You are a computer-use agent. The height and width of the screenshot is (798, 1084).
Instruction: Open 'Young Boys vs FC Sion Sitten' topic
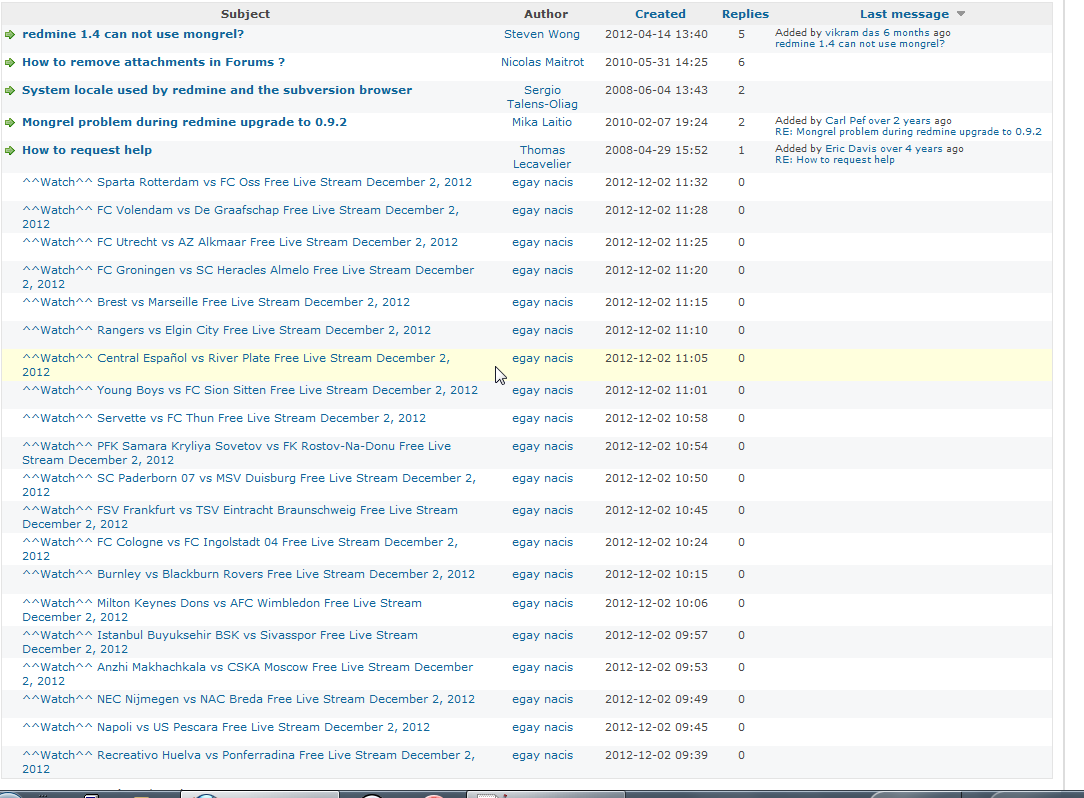click(250, 390)
